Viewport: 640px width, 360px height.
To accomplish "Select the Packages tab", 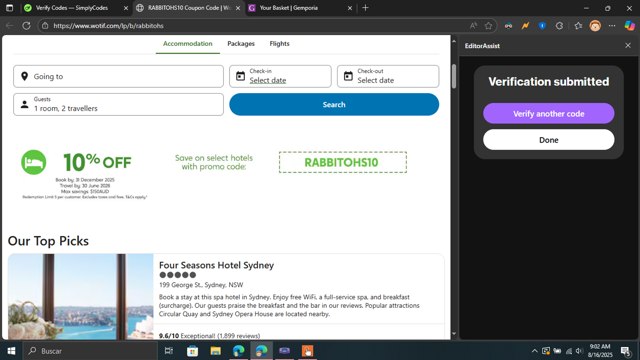I will pos(241,44).
